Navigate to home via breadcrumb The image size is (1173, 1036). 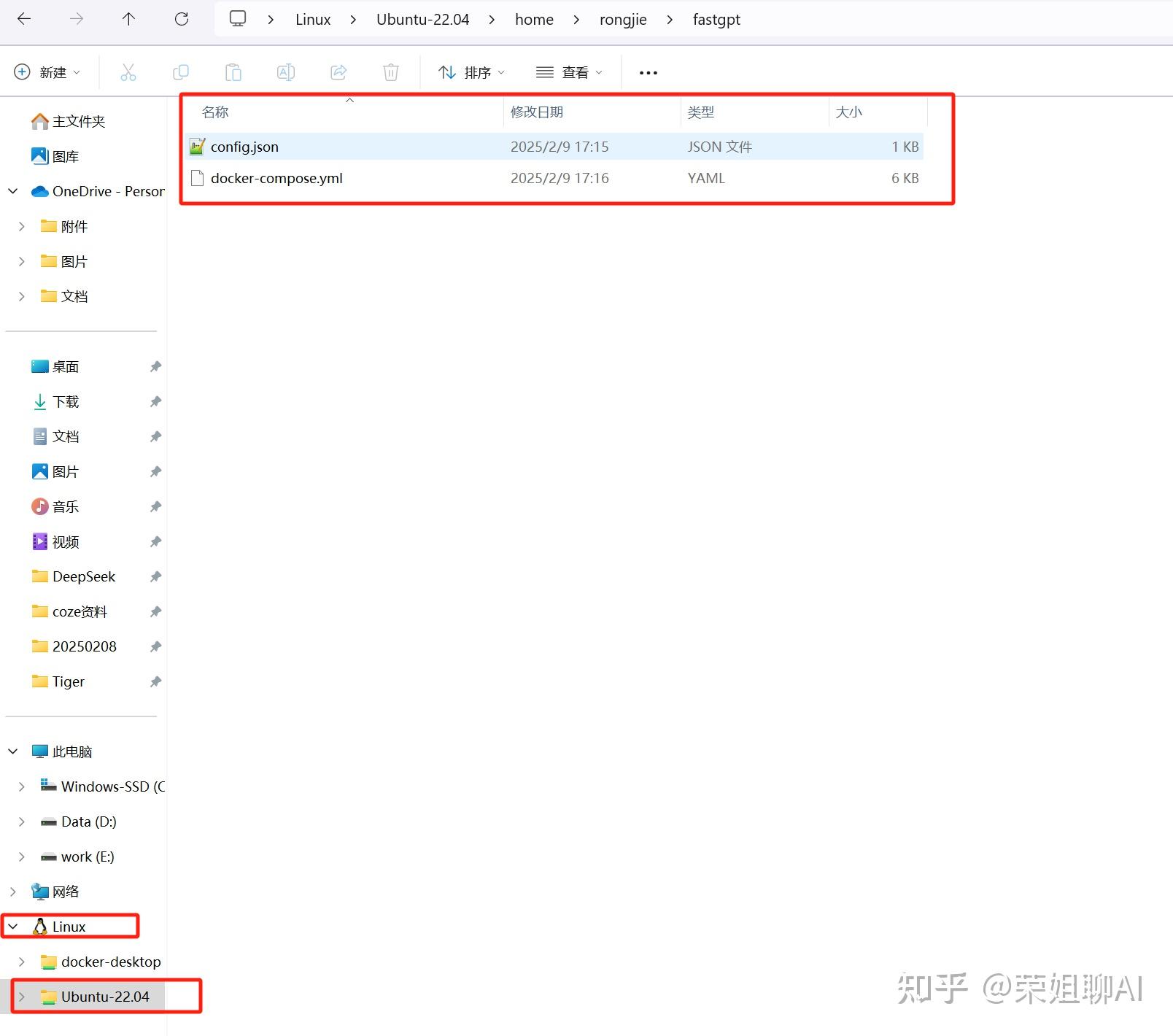[x=534, y=19]
